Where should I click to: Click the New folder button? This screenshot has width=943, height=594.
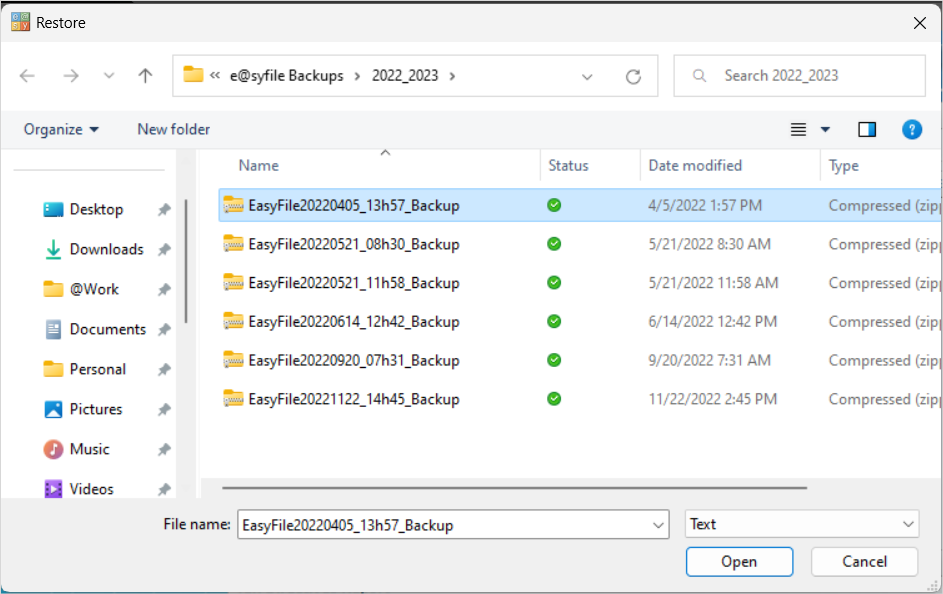coord(172,129)
